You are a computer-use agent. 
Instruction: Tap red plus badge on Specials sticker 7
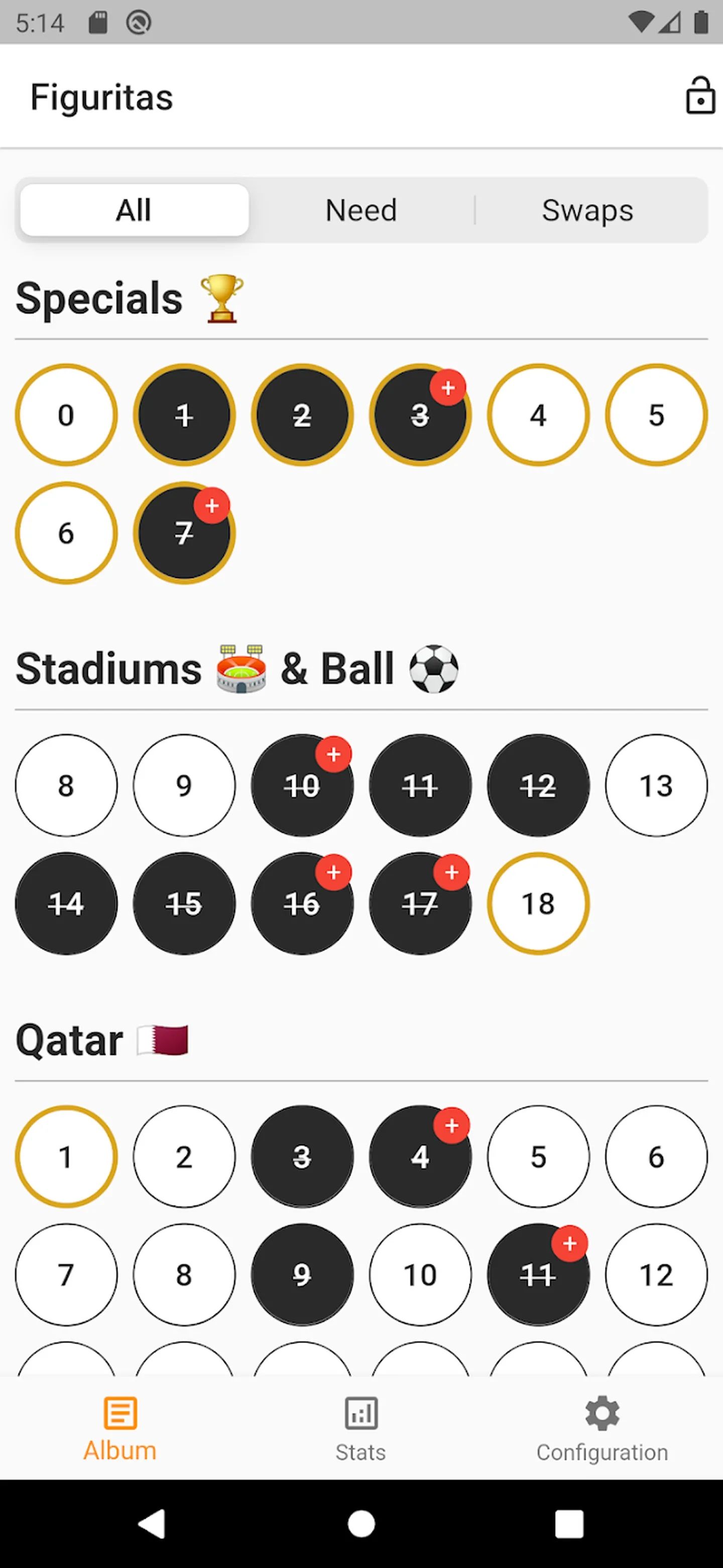pyautogui.click(x=212, y=505)
